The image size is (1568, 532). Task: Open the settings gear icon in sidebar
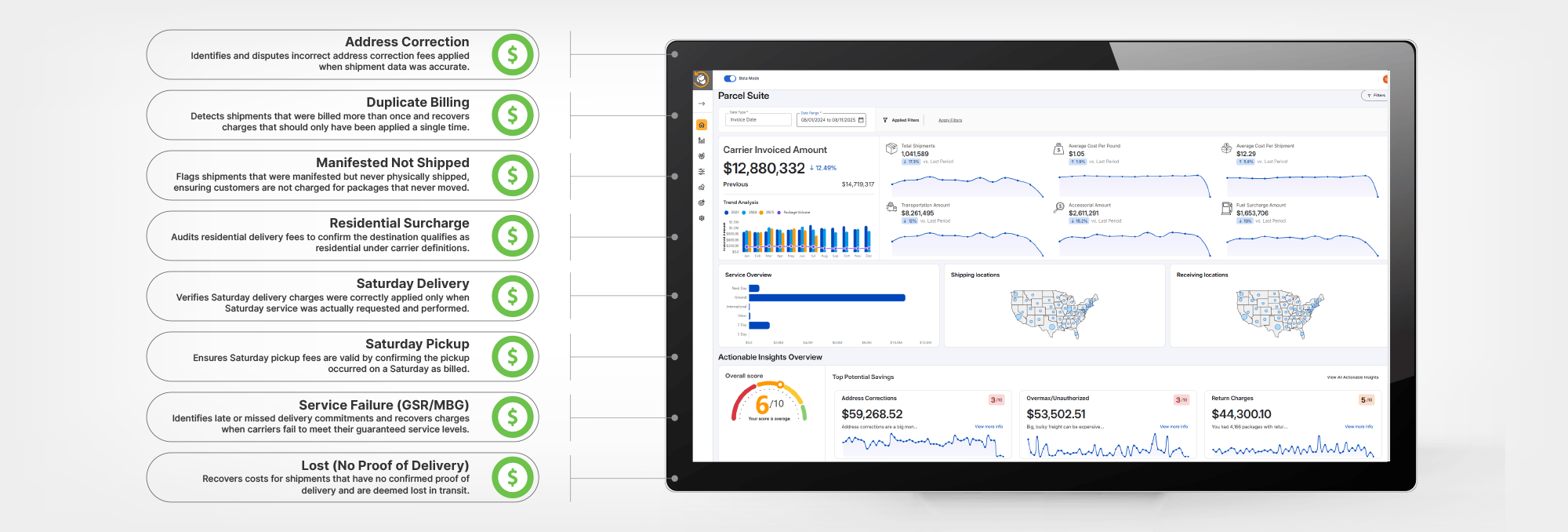[x=702, y=218]
